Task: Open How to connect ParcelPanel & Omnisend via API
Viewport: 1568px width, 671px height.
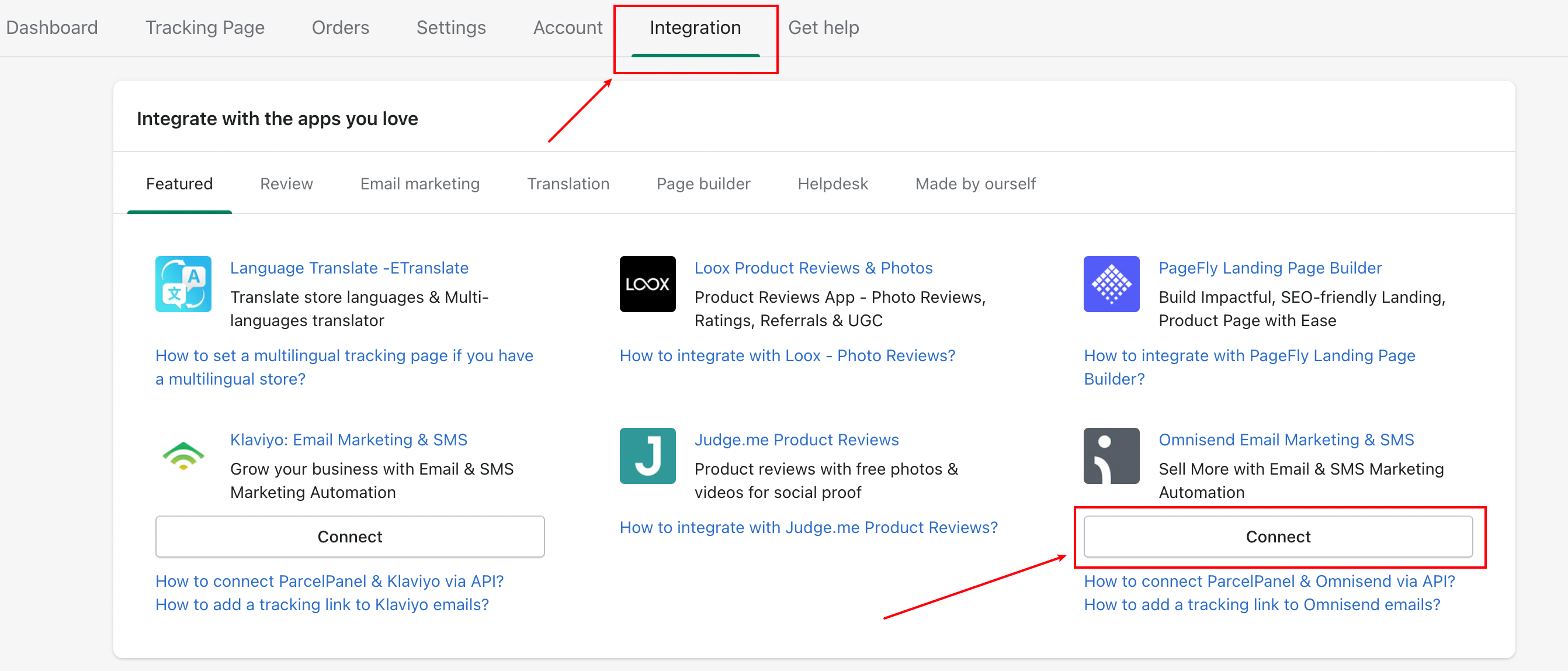Action: point(1269,581)
